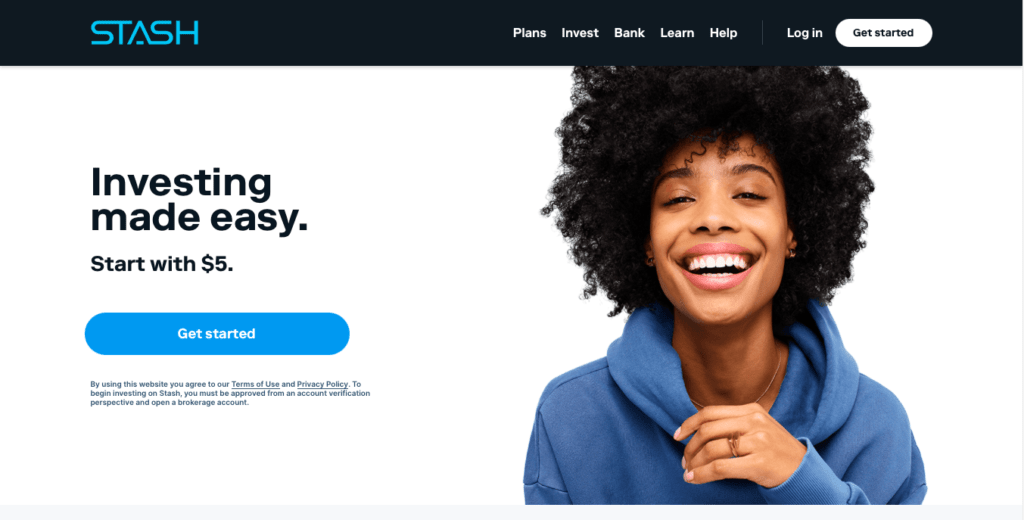Open the Terms of Use link

tap(255, 384)
